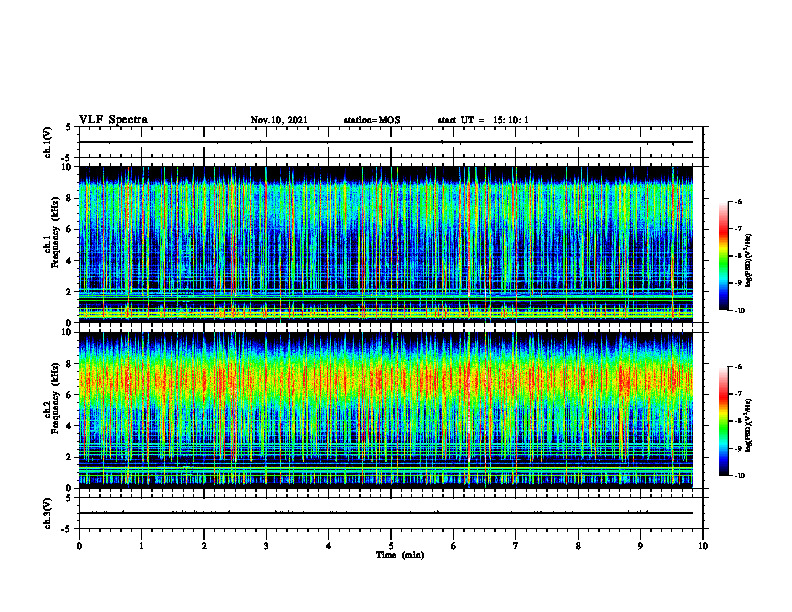Click the "ch.1(V)" axis label at top
The image size is (792, 612).
48,142
